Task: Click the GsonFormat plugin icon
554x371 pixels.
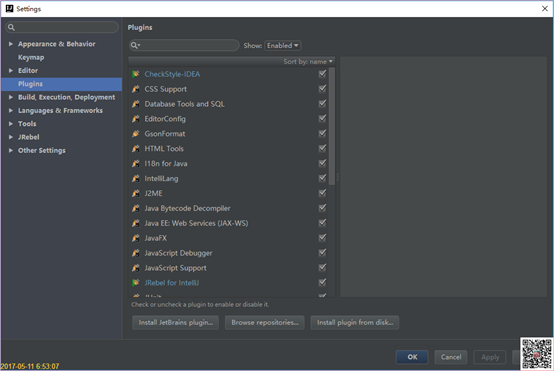Action: click(x=136, y=134)
